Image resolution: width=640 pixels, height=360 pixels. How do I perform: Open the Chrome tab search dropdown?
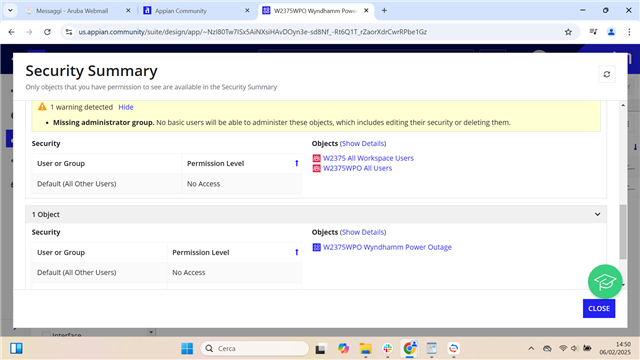point(10,11)
